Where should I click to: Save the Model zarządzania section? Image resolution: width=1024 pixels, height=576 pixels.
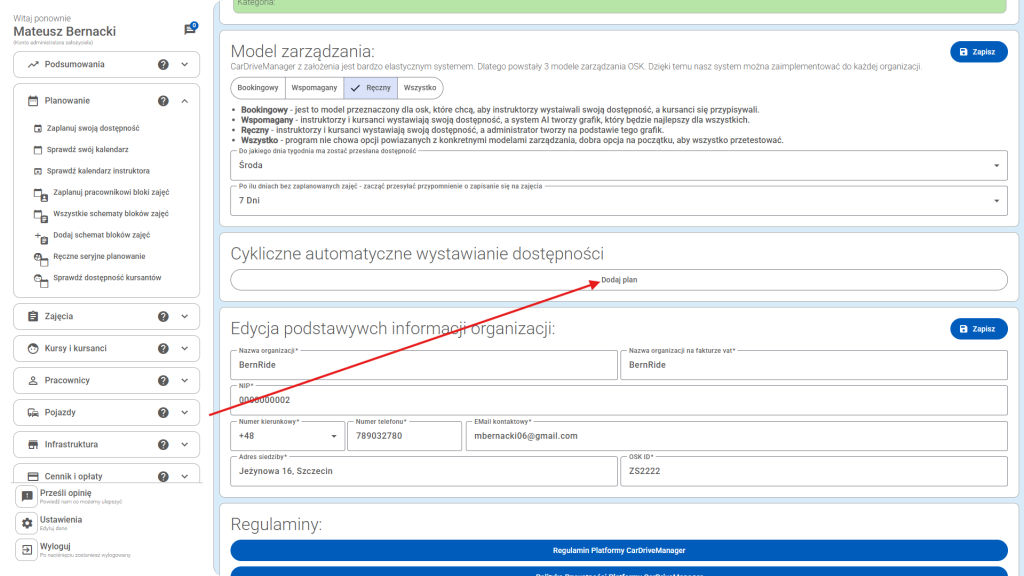(978, 52)
